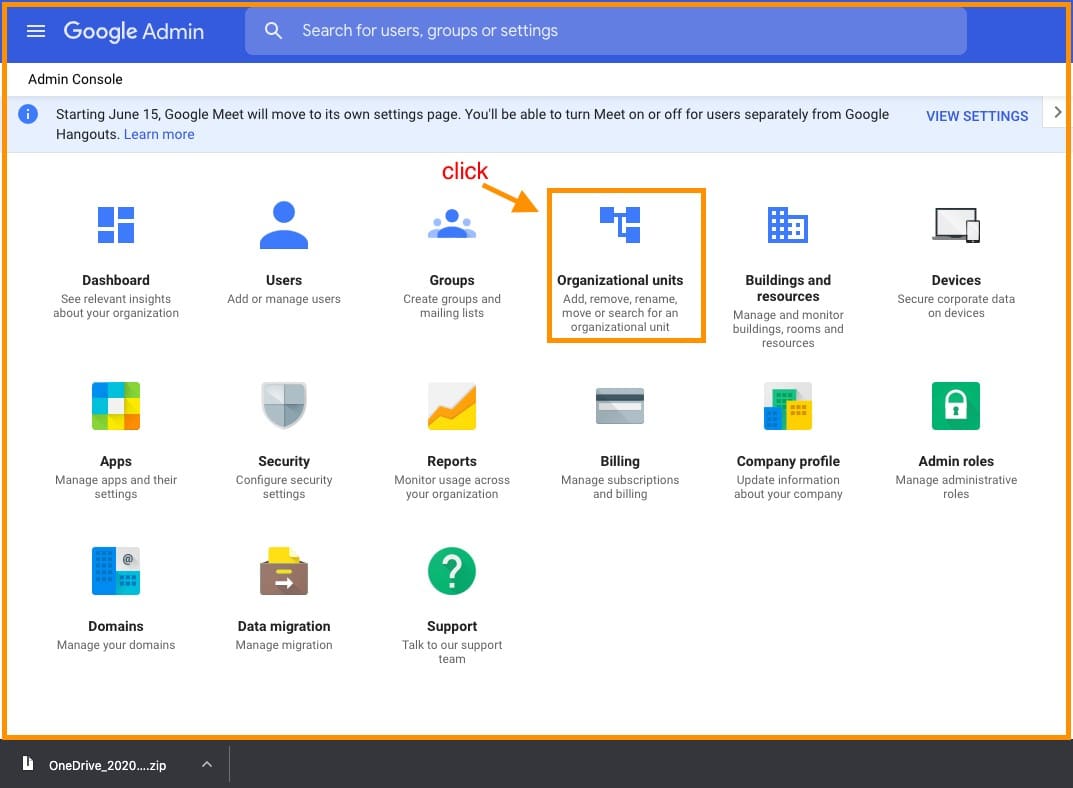Viewport: 1073px width, 788px height.
Task: Open the Admin roles lock icon
Action: click(956, 406)
